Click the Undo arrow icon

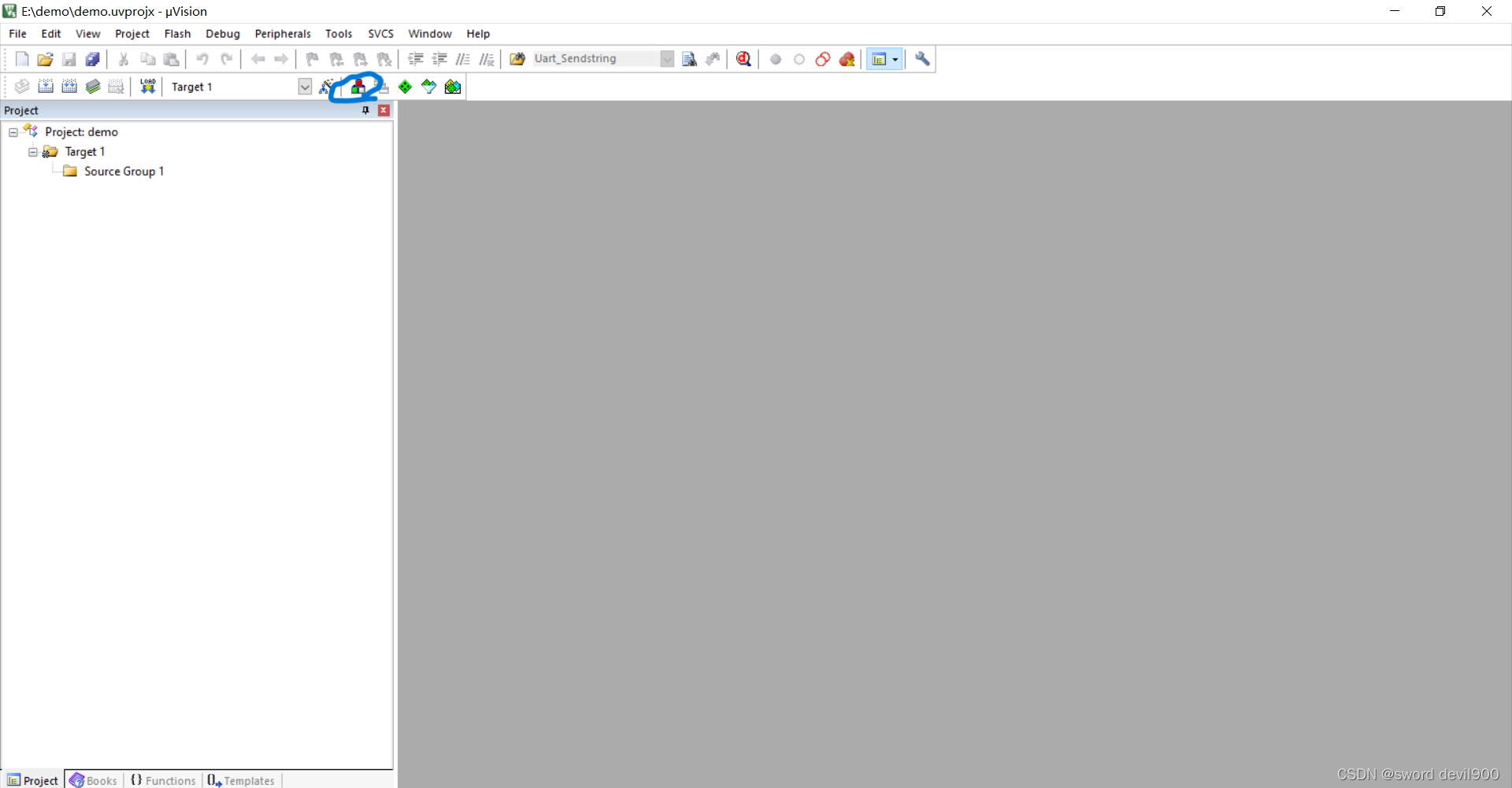tap(202, 59)
